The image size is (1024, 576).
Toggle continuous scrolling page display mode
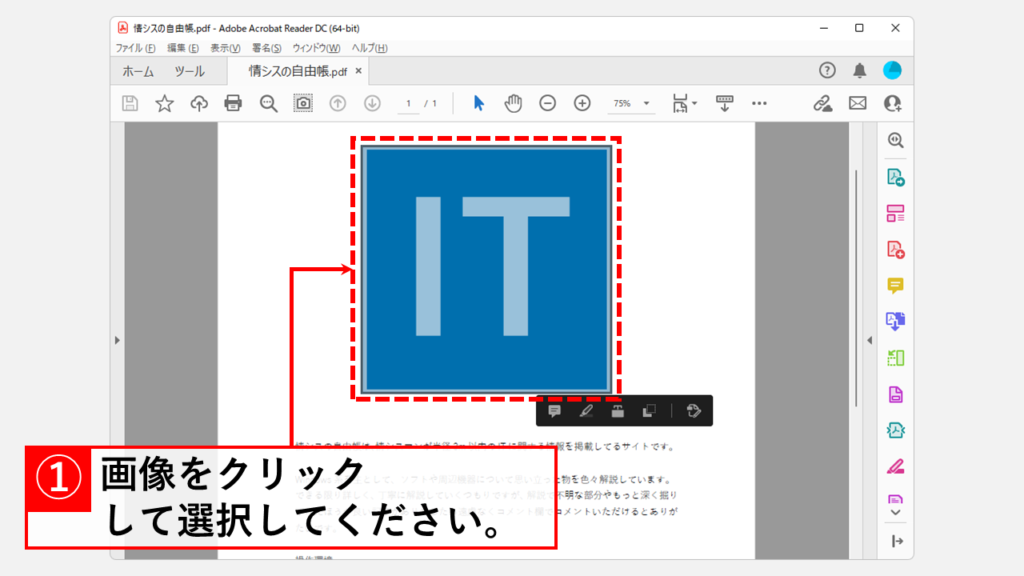click(724, 103)
